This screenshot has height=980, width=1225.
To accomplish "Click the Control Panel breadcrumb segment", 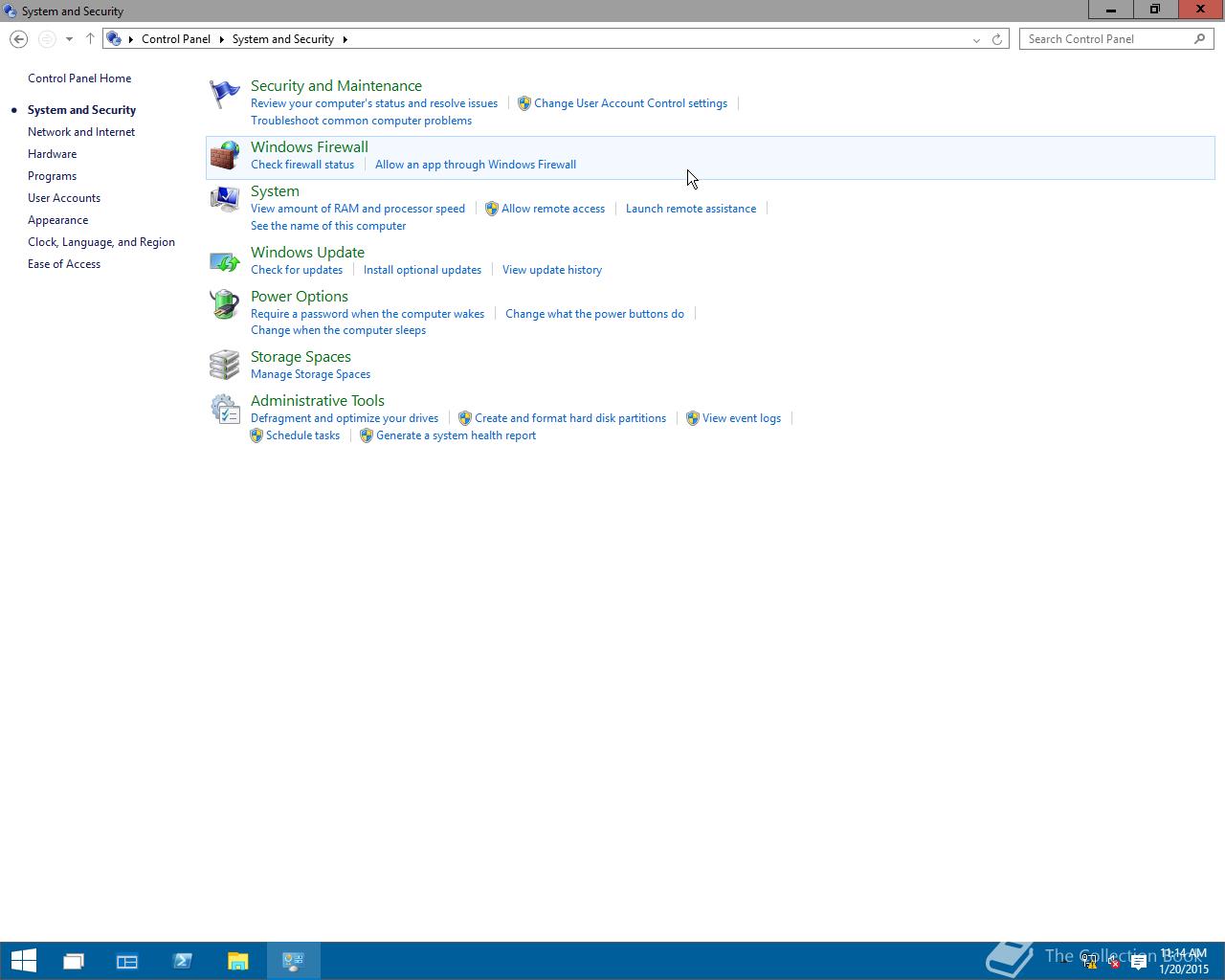I will [176, 39].
